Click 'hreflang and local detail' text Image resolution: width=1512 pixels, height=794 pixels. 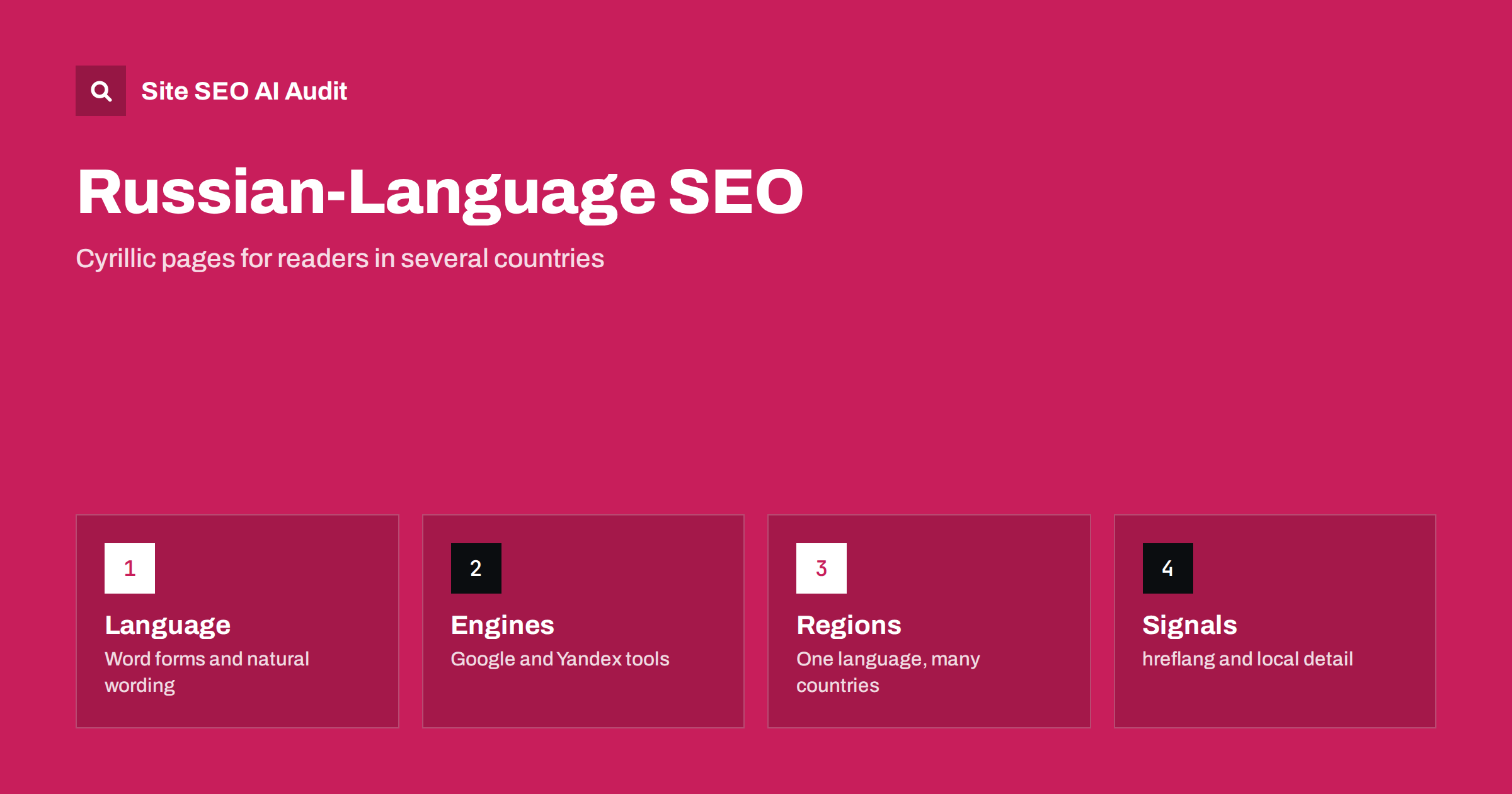1247,659
